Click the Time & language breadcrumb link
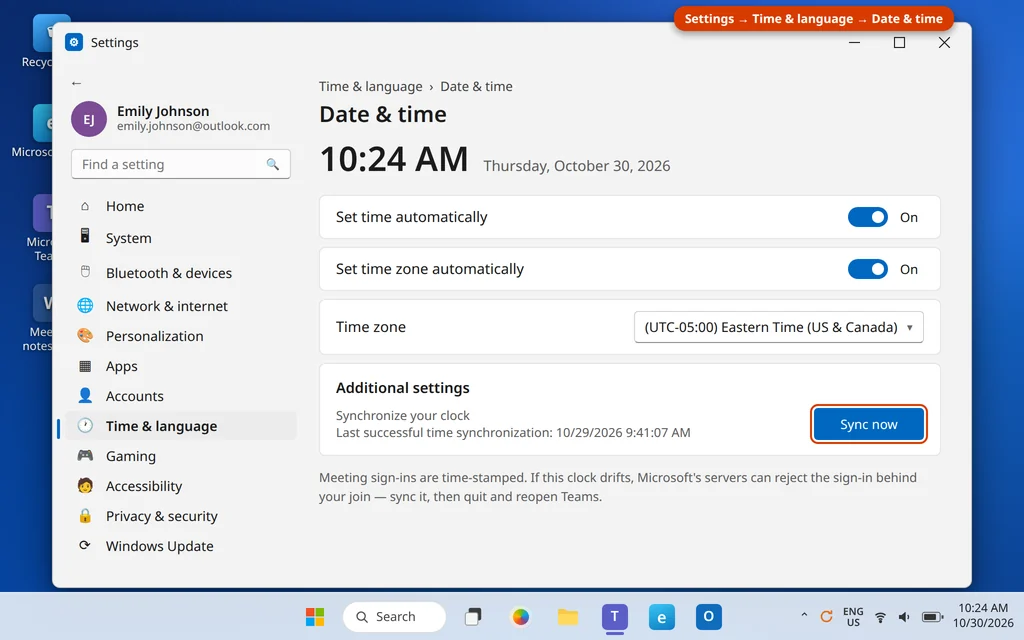1024x640 pixels. 370,86
